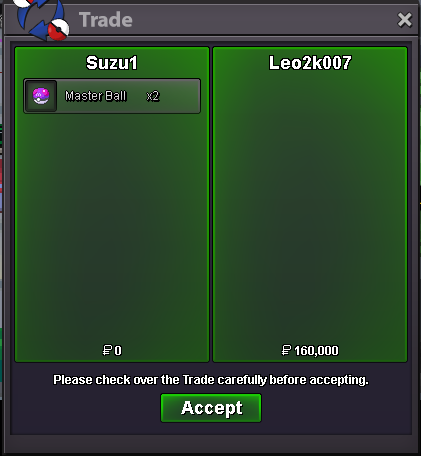Select the Leo2k007 player name heading

click(310, 63)
